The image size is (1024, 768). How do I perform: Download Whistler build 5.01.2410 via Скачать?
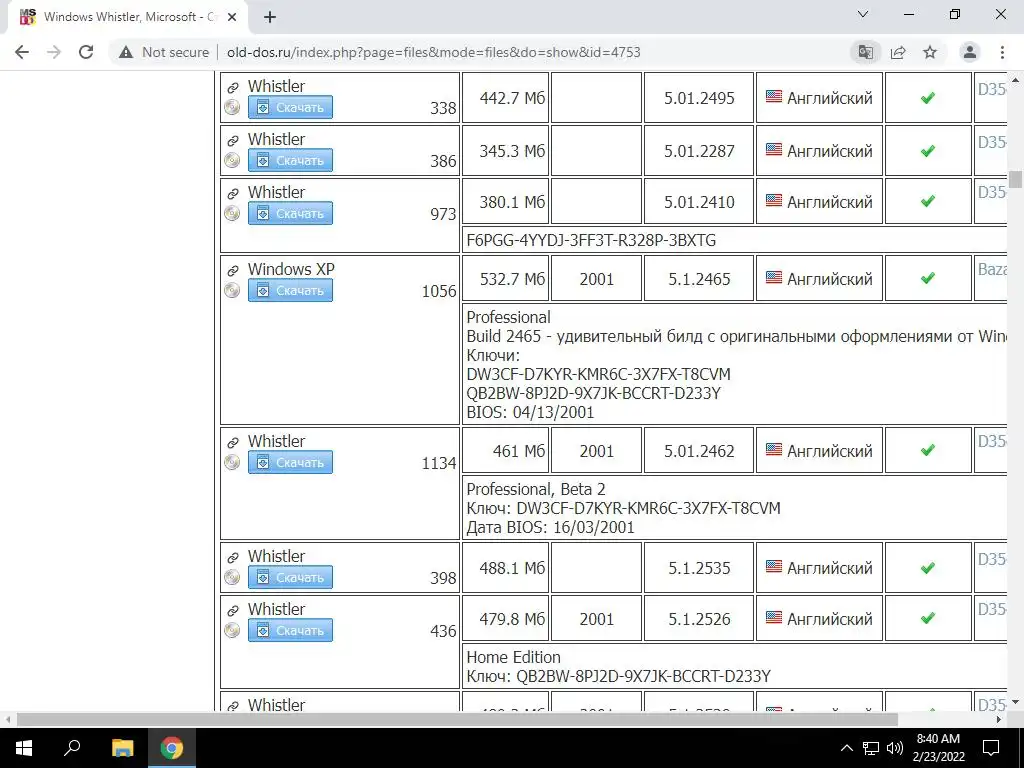pos(290,213)
